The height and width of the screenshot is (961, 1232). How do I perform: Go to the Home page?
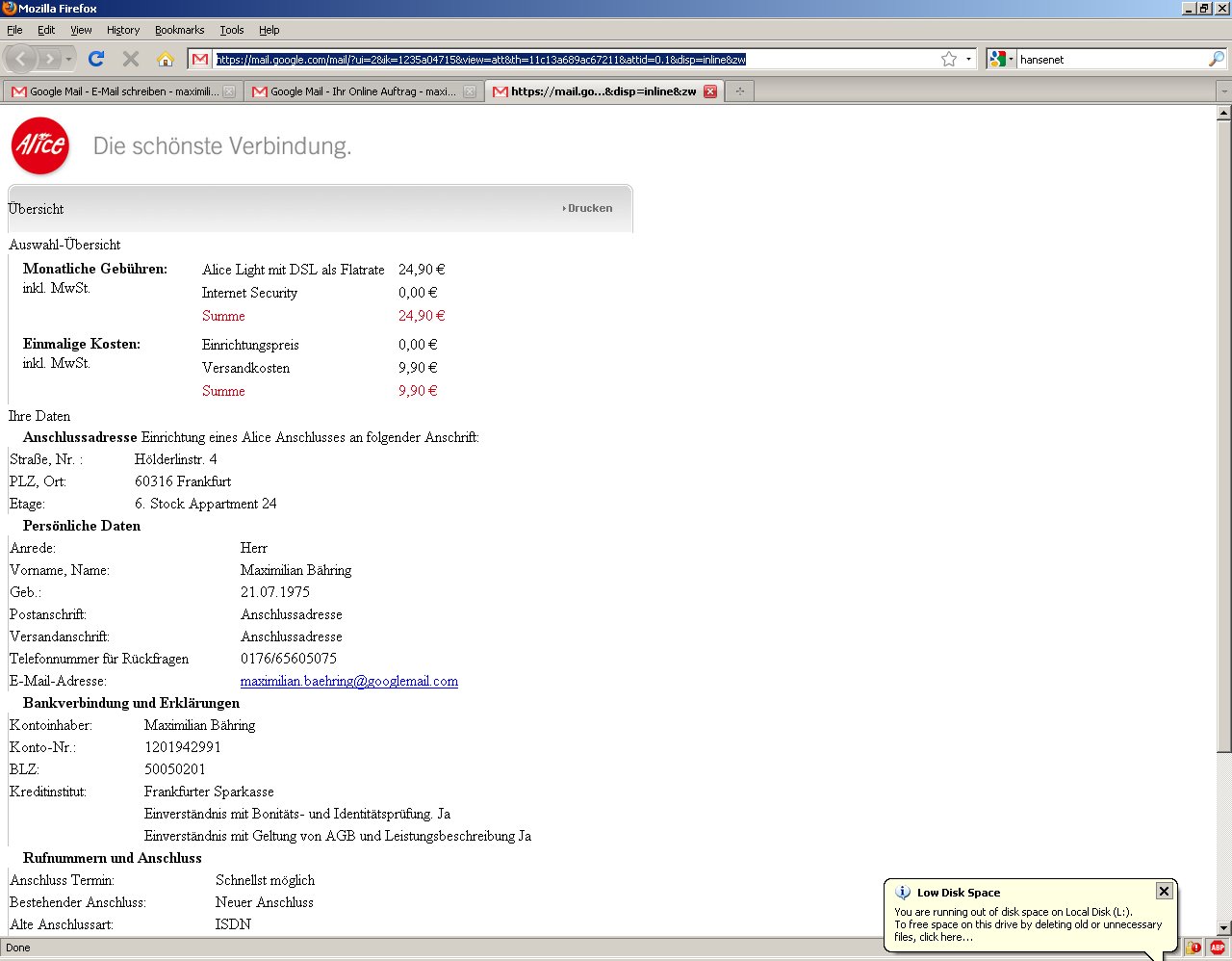tap(166, 60)
